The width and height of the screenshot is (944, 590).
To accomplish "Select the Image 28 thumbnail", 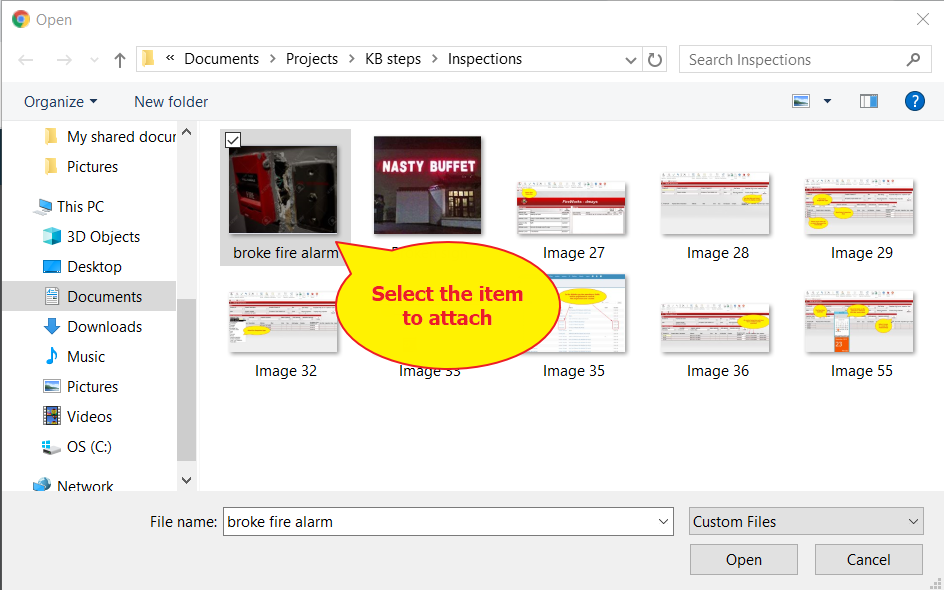I will pyautogui.click(x=715, y=204).
